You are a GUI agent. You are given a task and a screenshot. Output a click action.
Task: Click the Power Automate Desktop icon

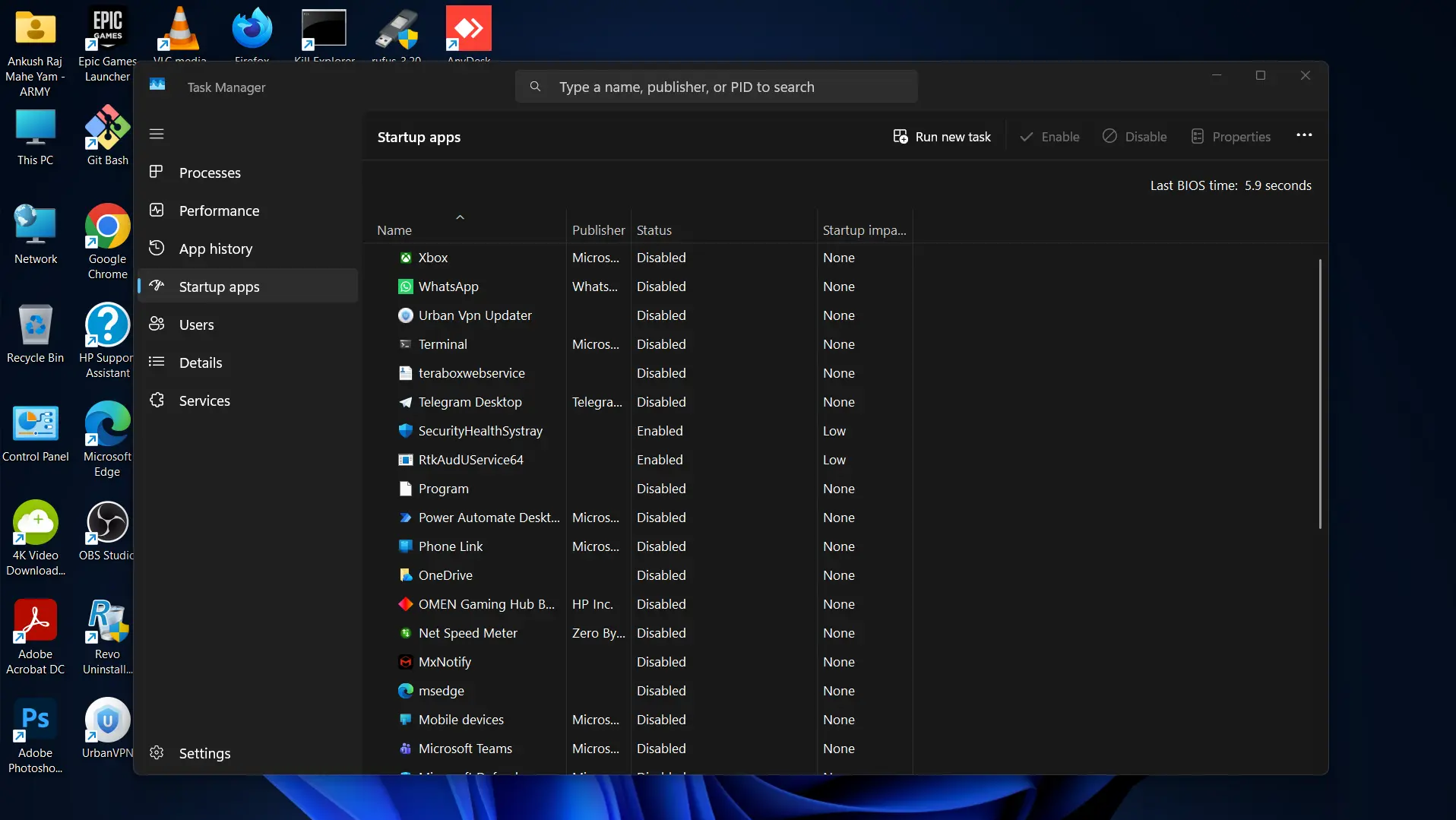point(406,518)
